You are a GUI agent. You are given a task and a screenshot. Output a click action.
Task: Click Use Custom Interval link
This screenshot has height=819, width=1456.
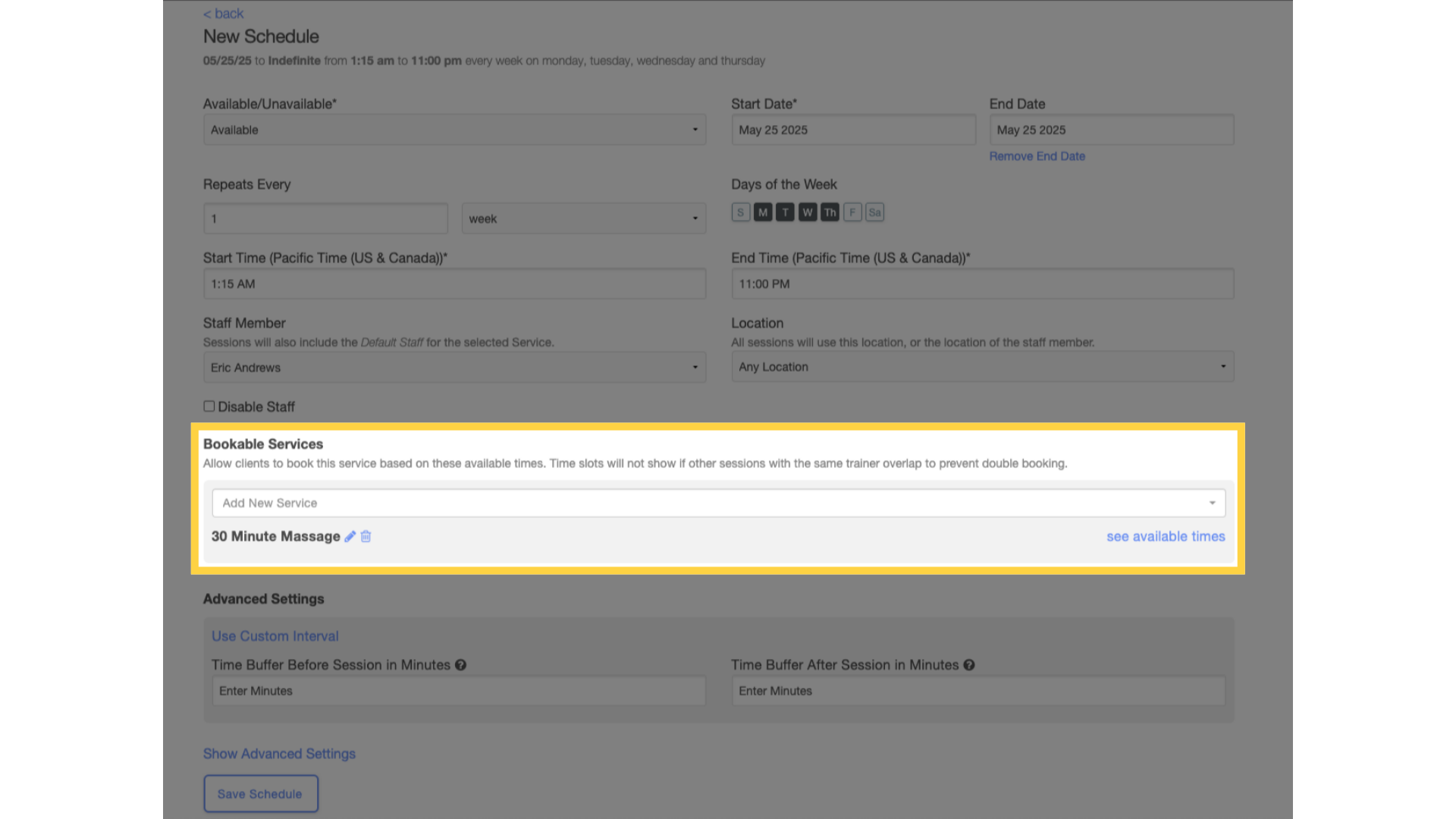tap(275, 636)
